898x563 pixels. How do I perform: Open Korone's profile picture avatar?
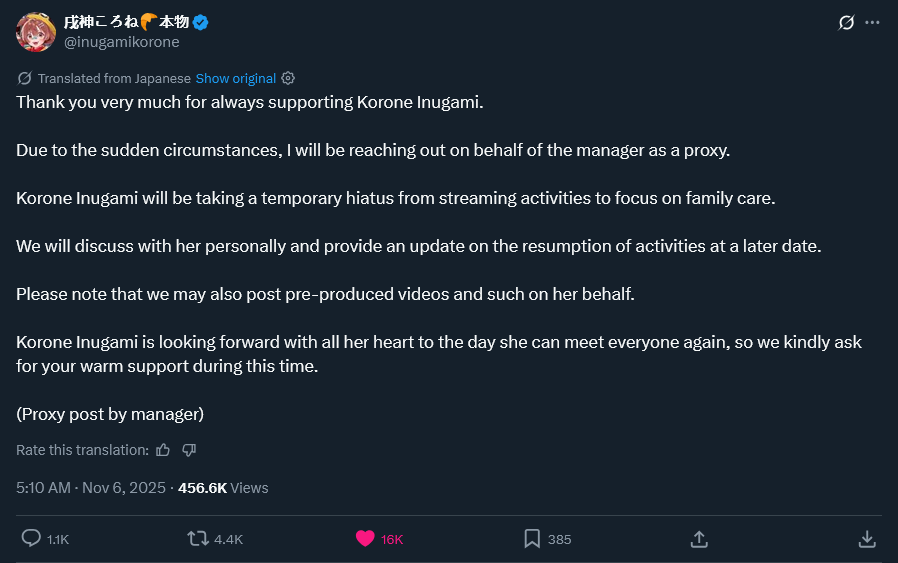click(x=36, y=32)
